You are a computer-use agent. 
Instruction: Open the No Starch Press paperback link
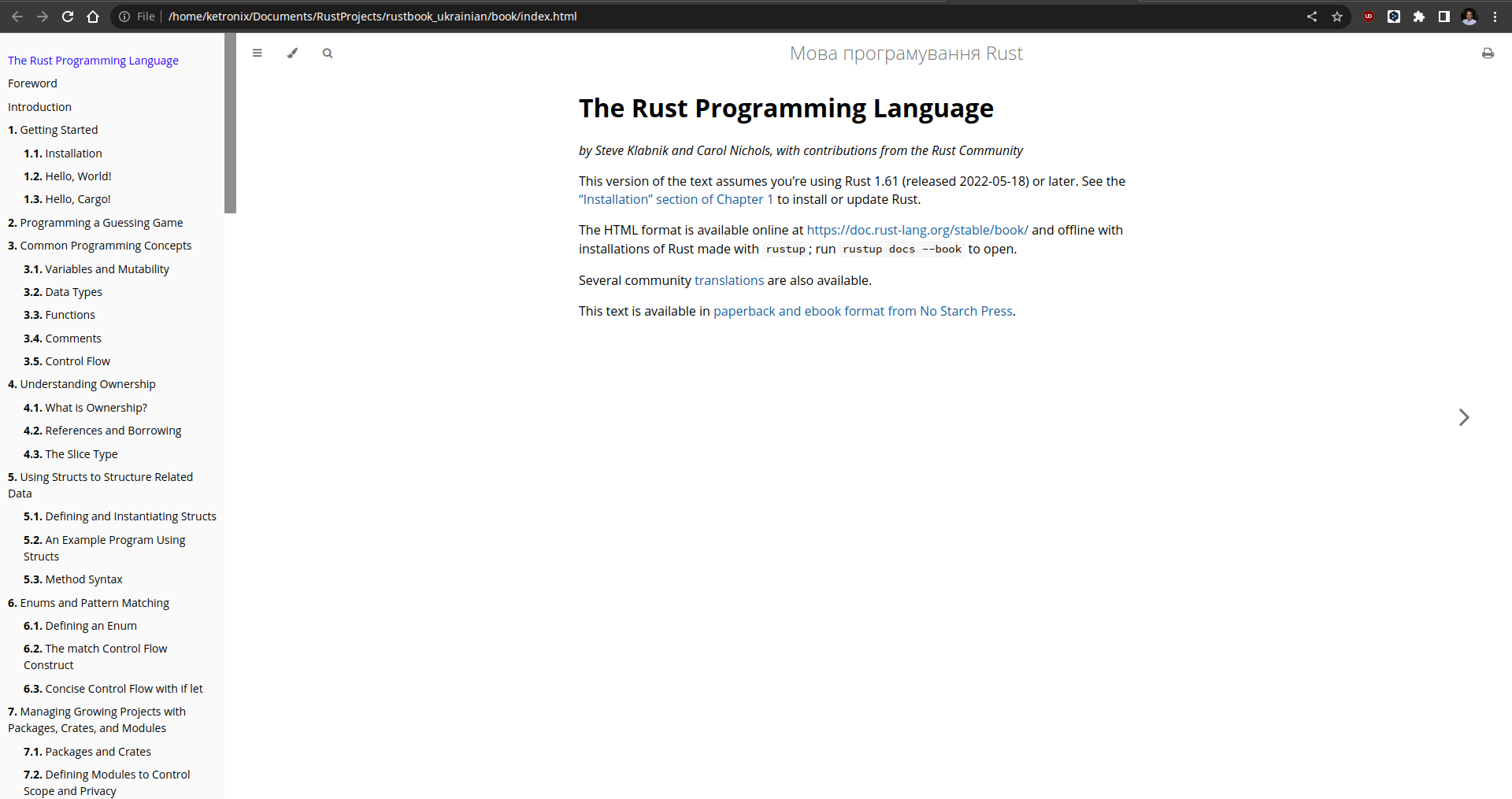click(863, 312)
